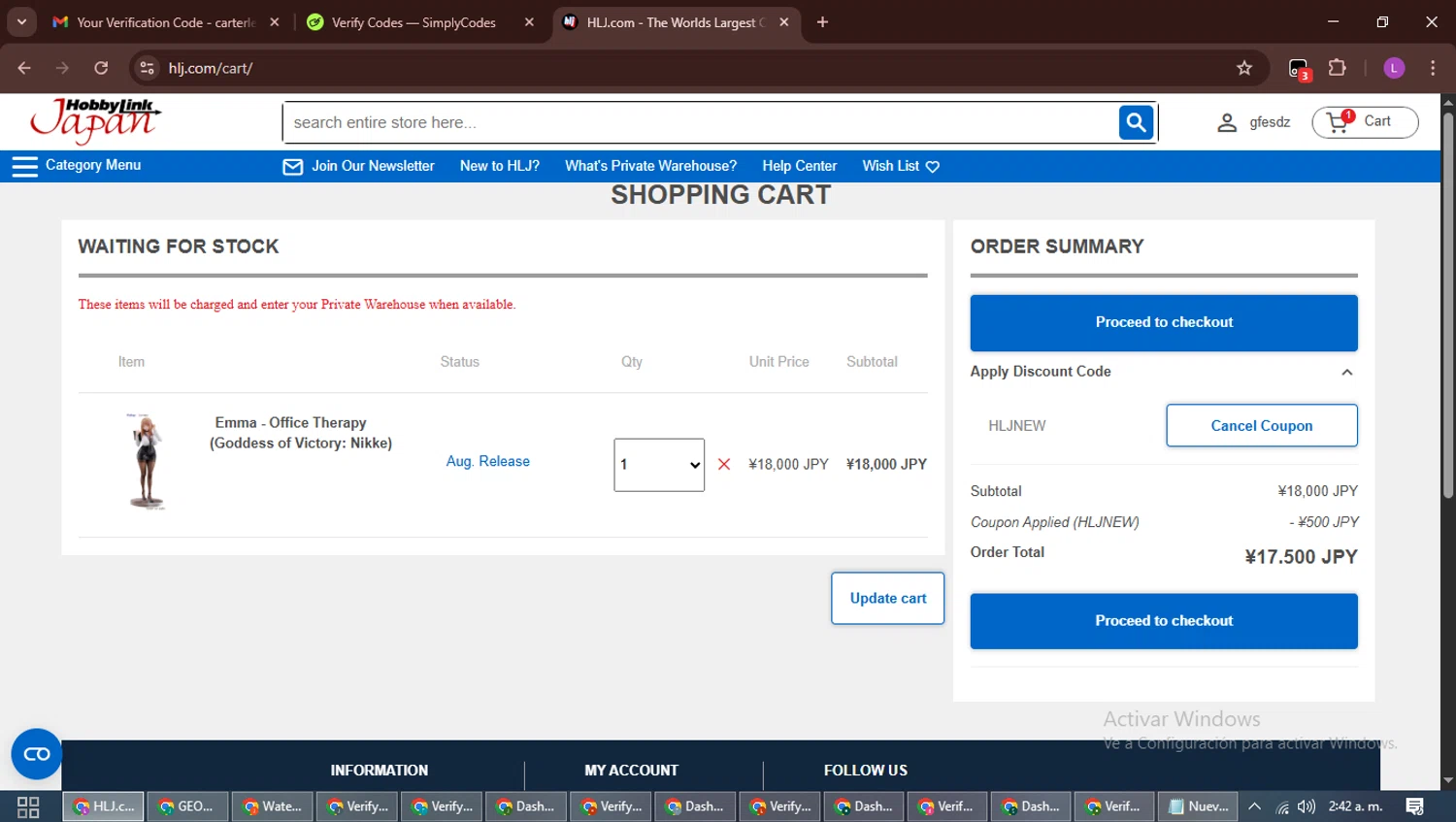Click Proceed to checkout under Order Total
The width and height of the screenshot is (1456, 822).
click(1164, 621)
